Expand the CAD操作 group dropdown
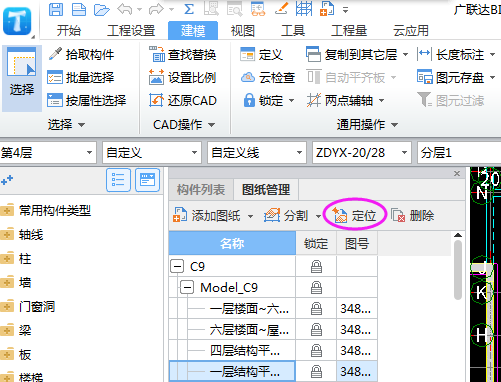The width and height of the screenshot is (501, 382). coord(211,125)
